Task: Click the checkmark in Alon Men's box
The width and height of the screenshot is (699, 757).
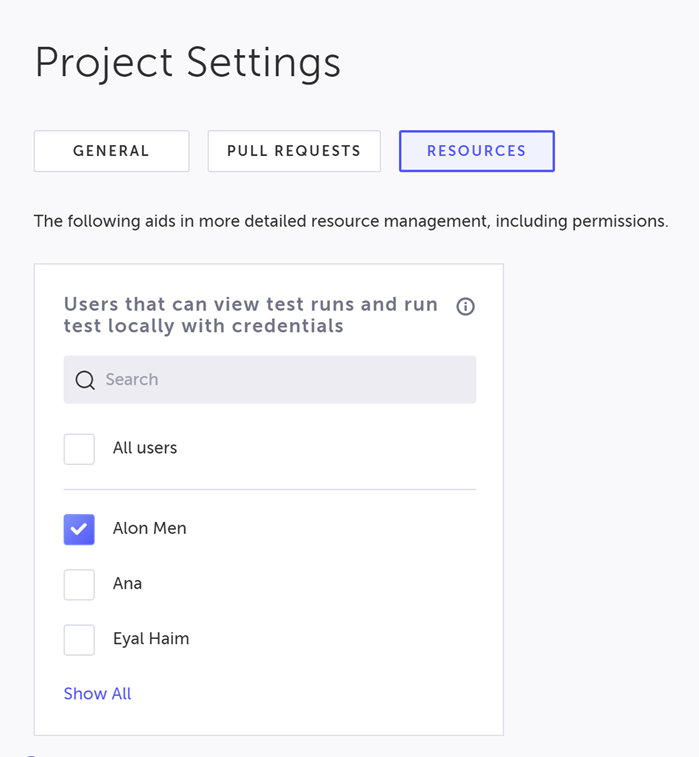Action: point(79,529)
